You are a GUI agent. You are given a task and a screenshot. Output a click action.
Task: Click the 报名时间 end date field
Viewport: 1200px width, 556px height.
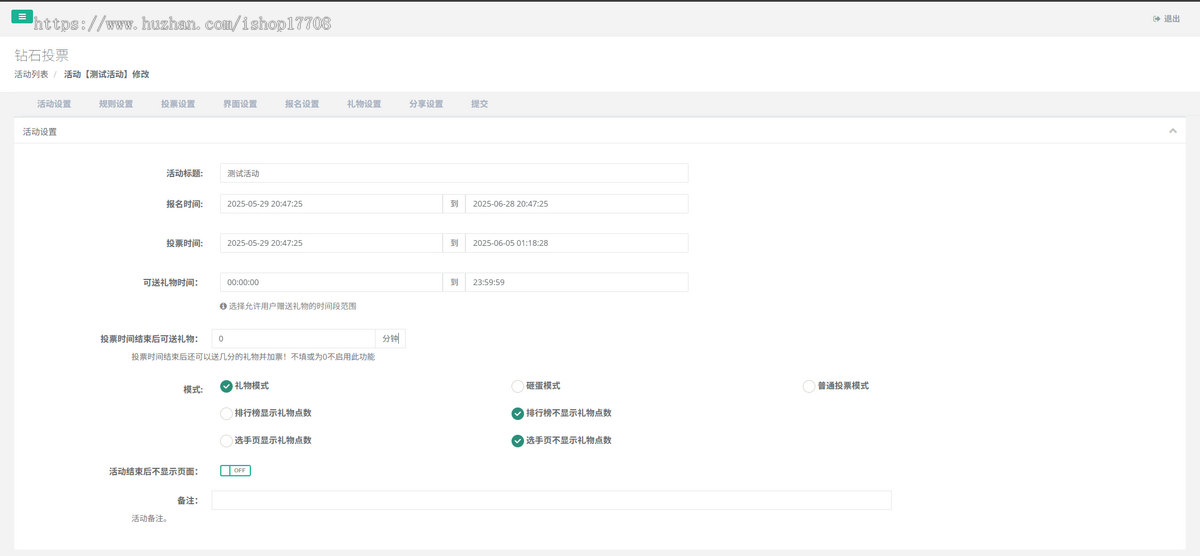click(577, 203)
